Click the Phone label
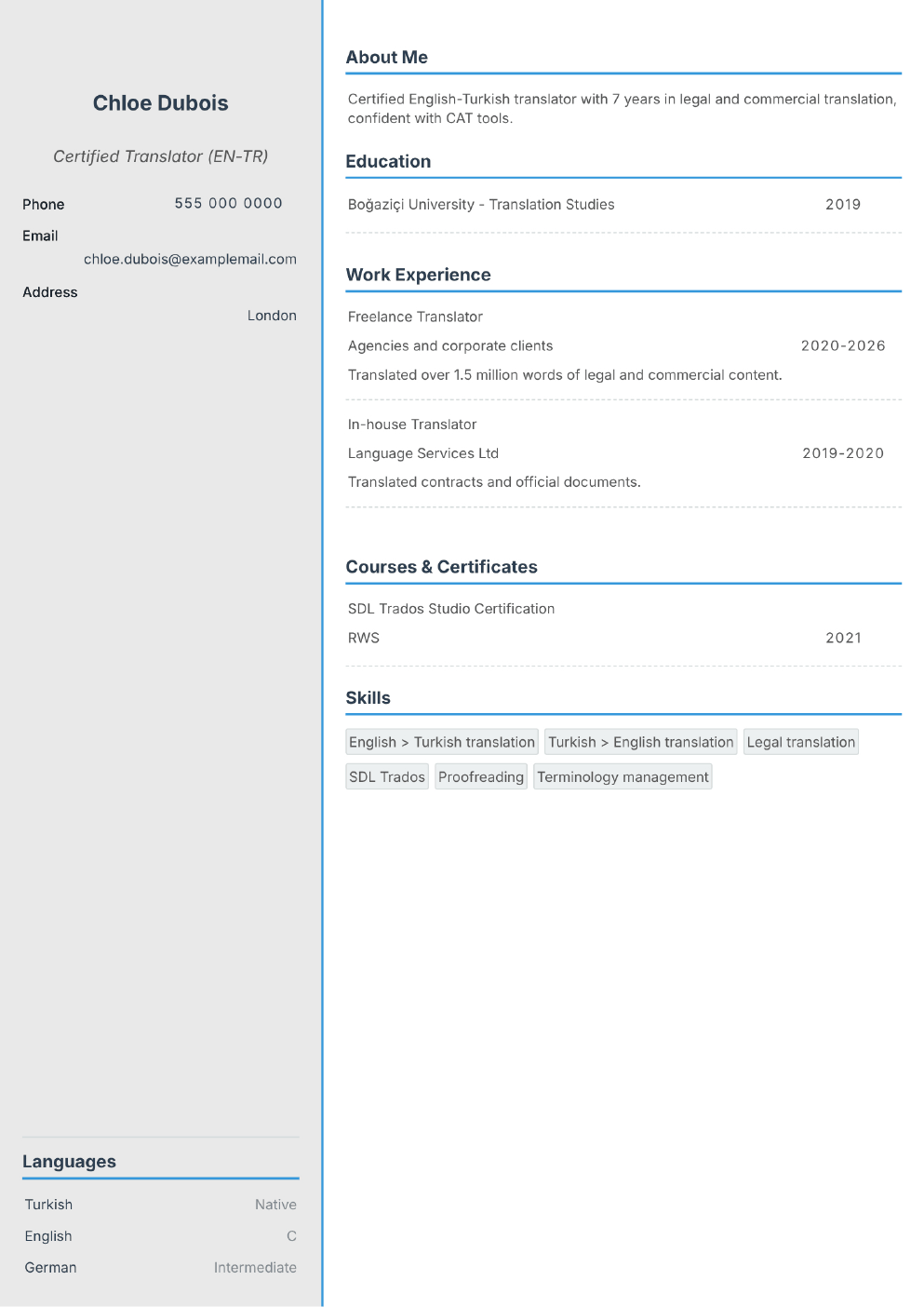The width and height of the screenshot is (924, 1307). pos(44,204)
